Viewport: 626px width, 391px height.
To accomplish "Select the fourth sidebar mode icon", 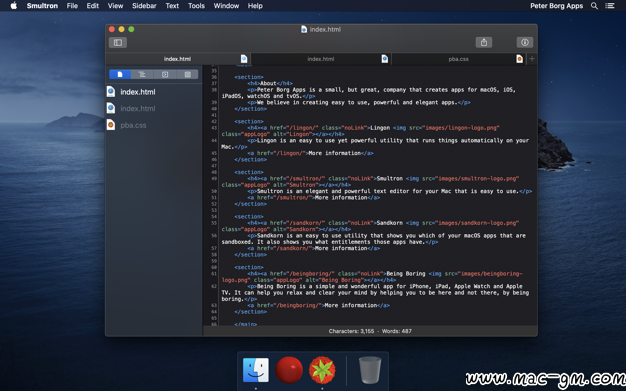I will pyautogui.click(x=187, y=75).
